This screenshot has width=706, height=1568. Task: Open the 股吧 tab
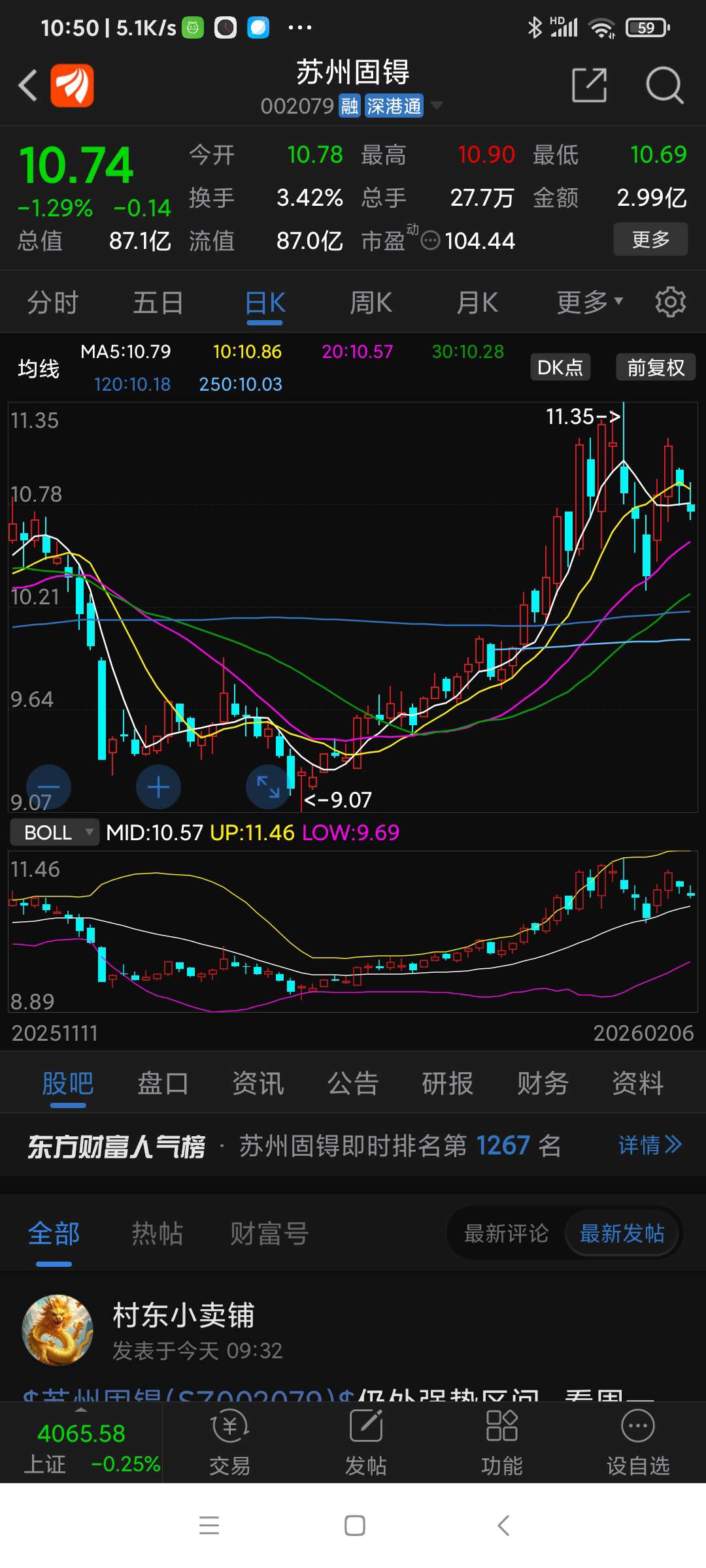[68, 1083]
